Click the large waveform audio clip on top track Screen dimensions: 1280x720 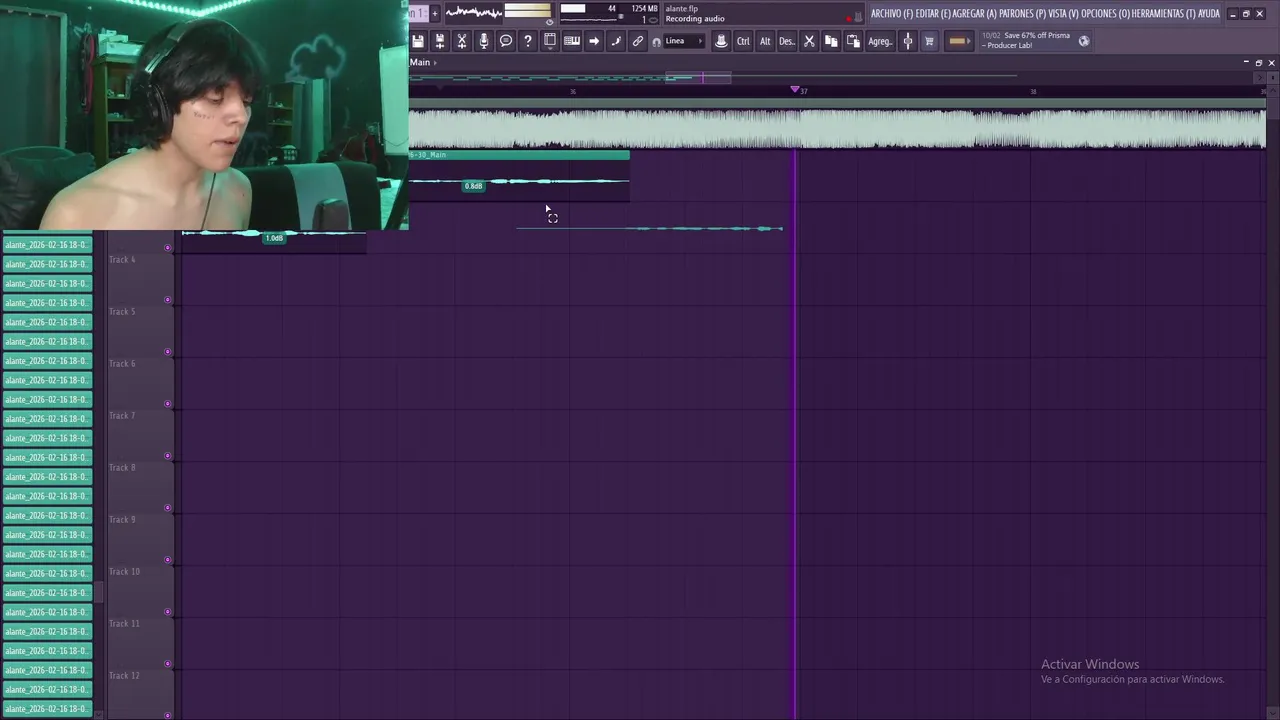[x=837, y=129]
